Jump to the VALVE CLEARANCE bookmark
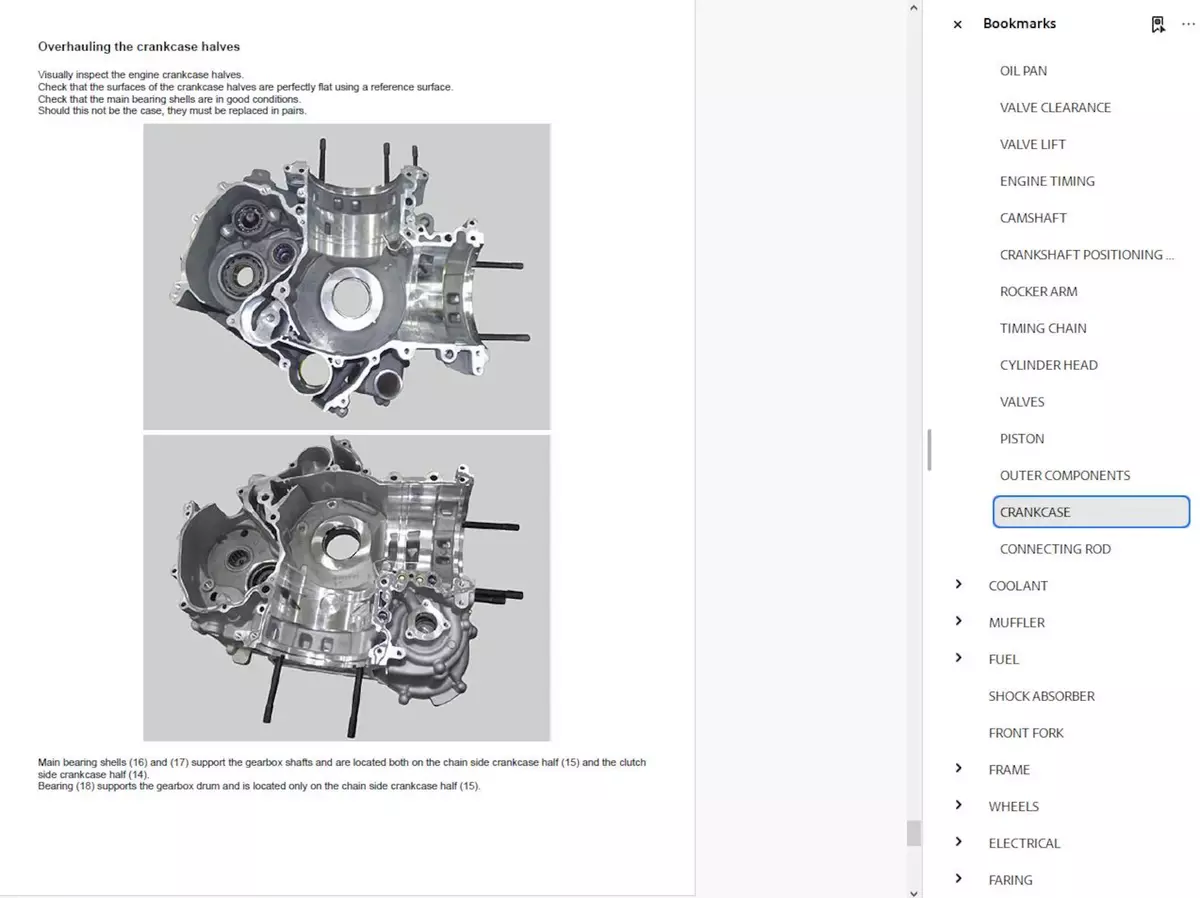 [1055, 108]
